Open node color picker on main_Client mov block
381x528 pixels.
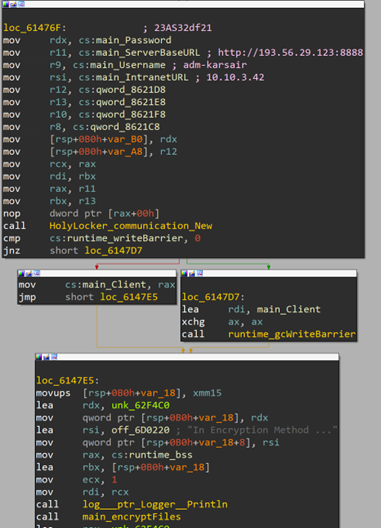pyautogui.click(x=21, y=273)
